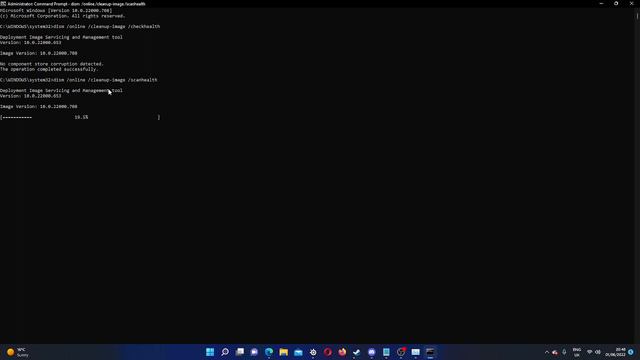Restore down the Command Prompt window
The image size is (640, 360).
click(616, 4)
